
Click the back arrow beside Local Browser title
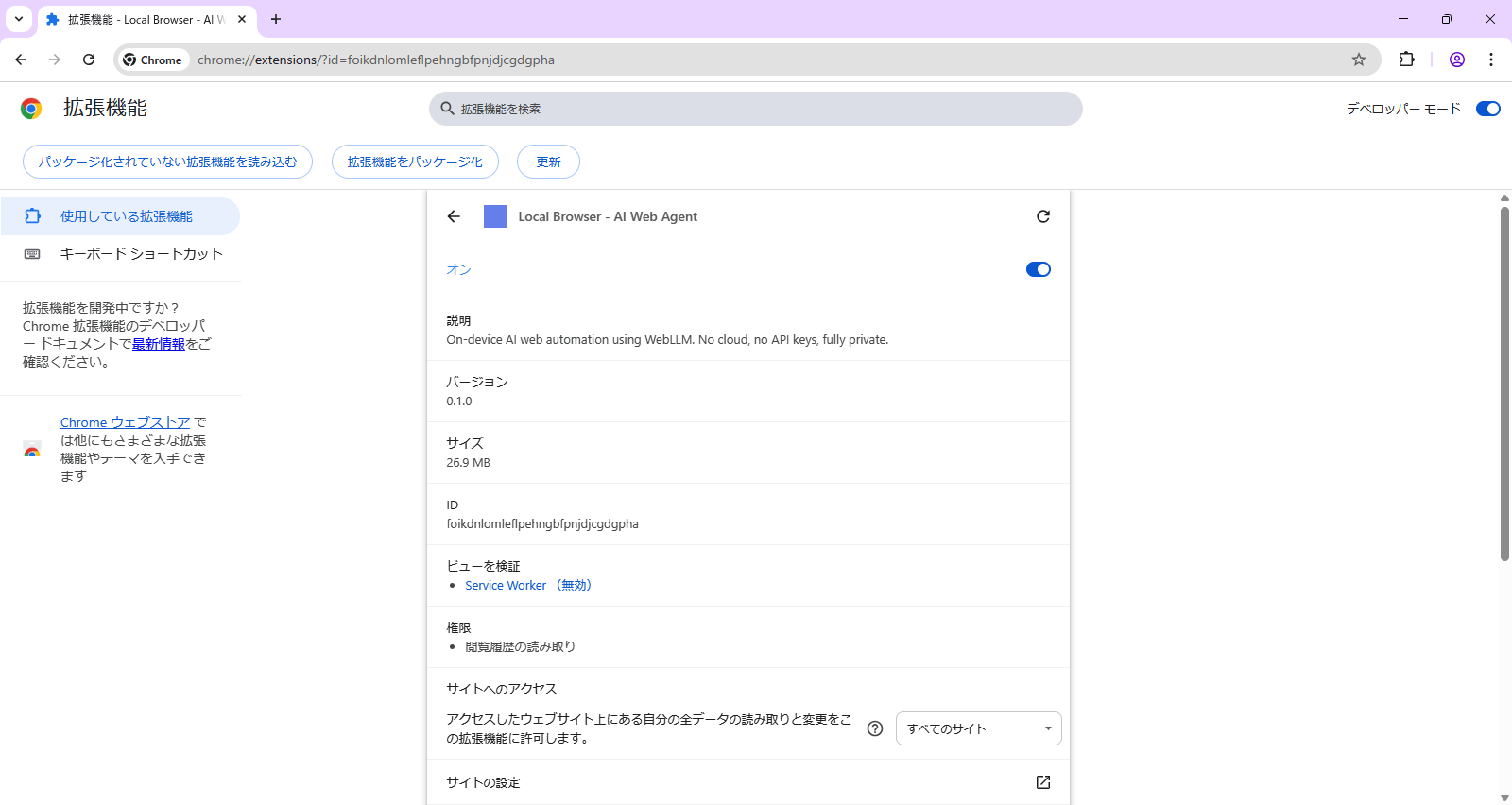(454, 216)
